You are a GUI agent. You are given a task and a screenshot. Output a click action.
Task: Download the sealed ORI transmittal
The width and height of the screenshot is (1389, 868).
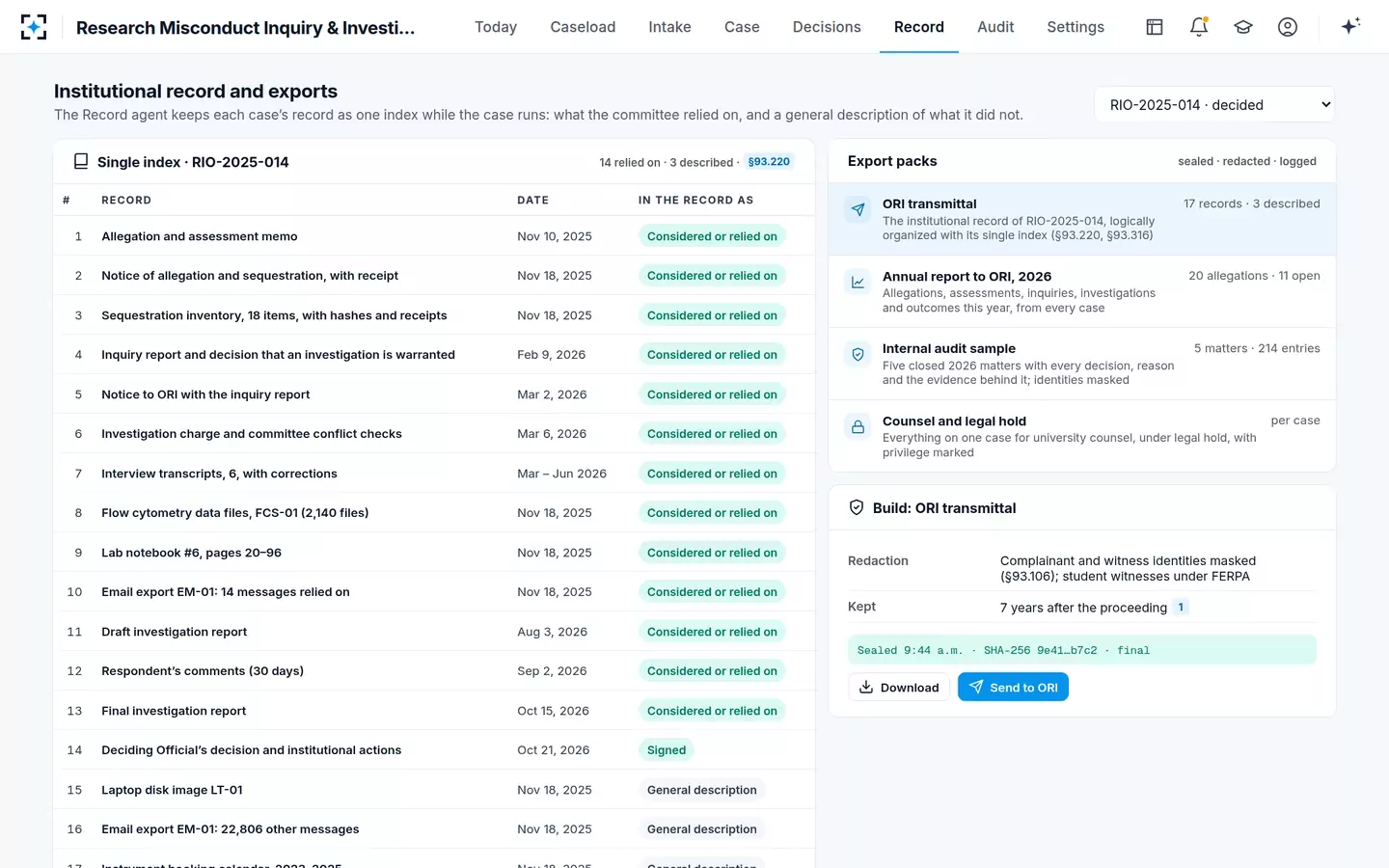(899, 687)
